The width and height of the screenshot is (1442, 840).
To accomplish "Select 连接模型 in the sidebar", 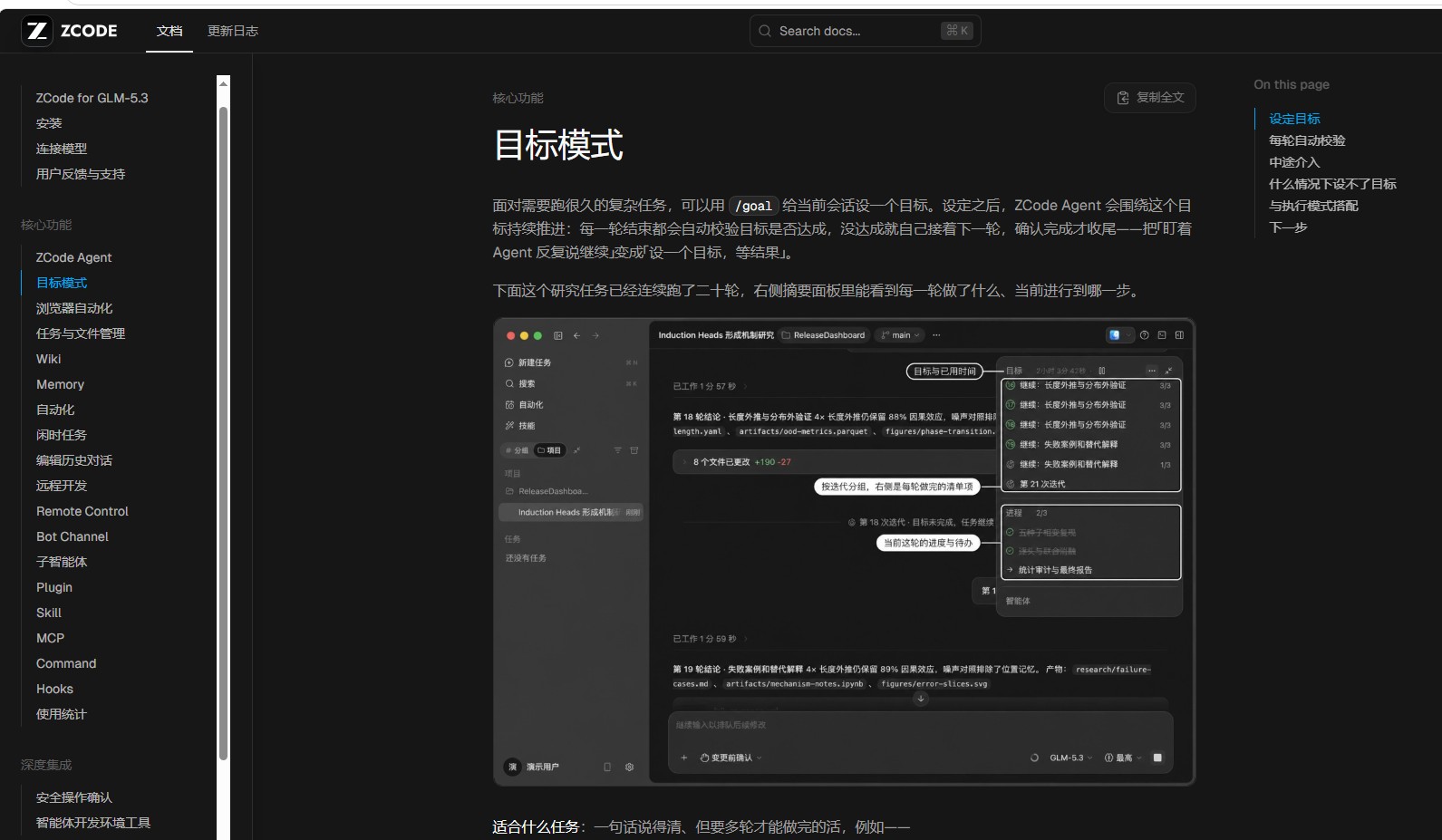I will point(62,149).
